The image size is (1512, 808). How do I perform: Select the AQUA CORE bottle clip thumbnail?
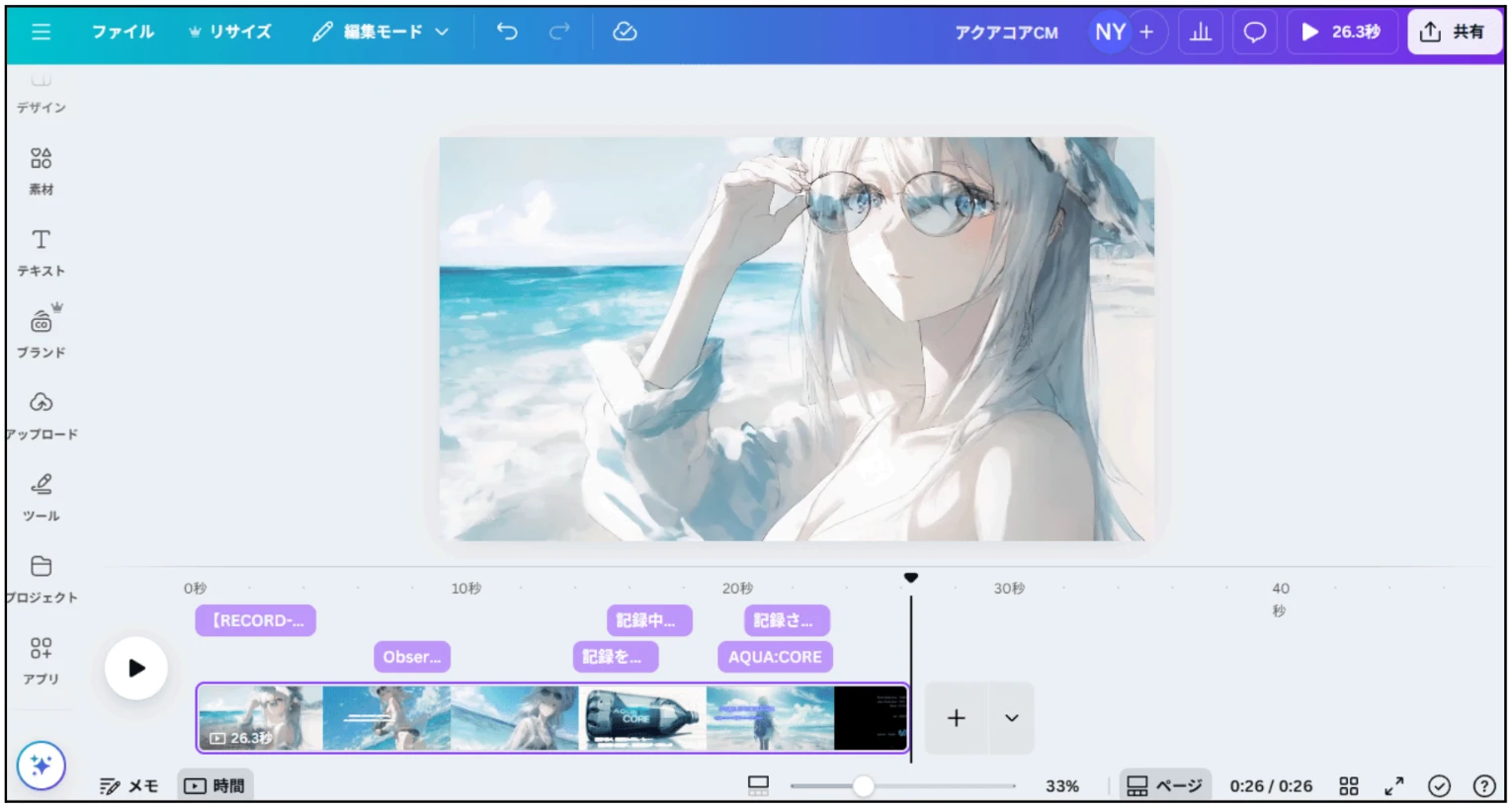pyautogui.click(x=642, y=718)
